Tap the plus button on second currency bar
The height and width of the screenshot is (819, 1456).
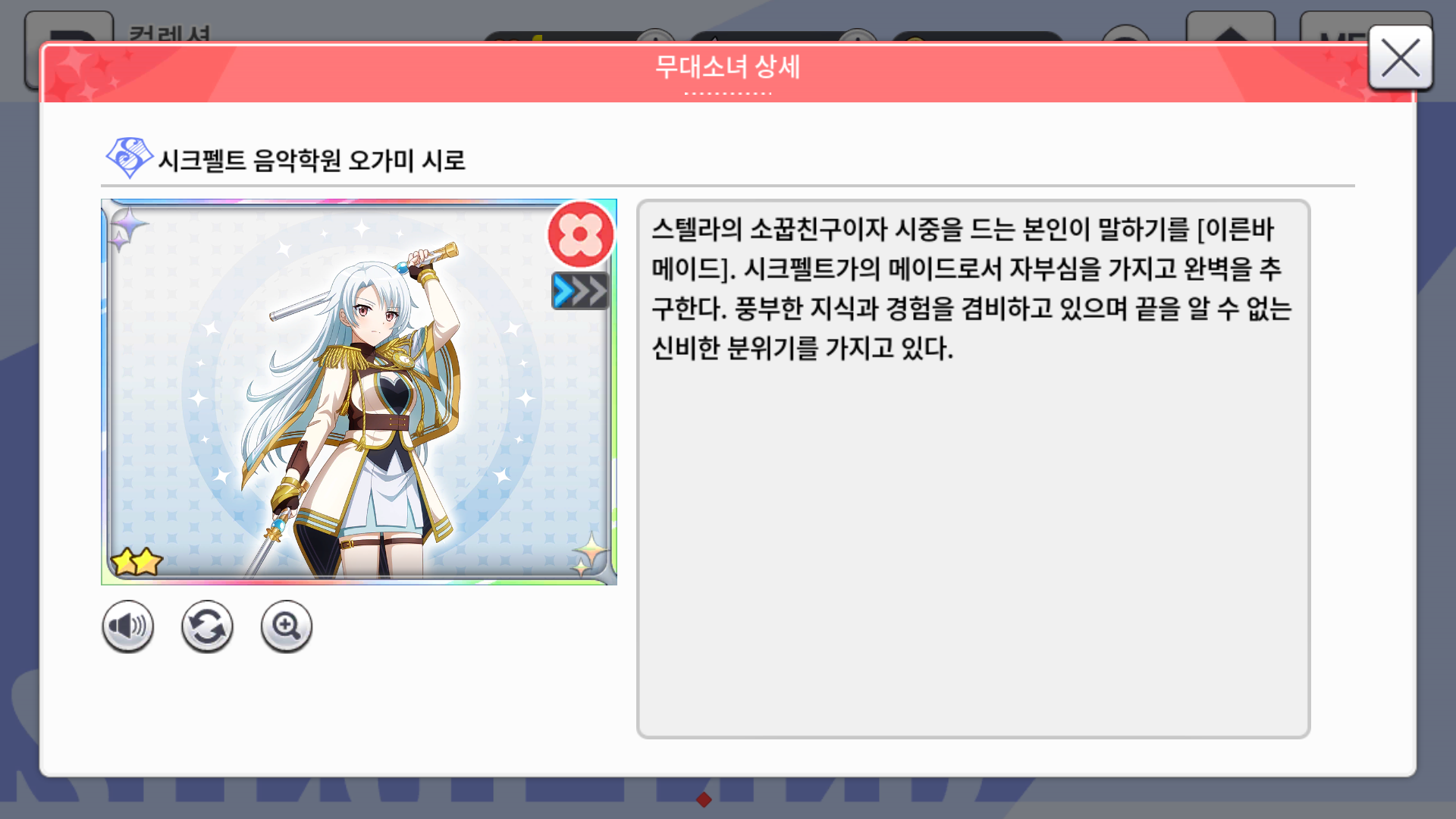pyautogui.click(x=858, y=37)
